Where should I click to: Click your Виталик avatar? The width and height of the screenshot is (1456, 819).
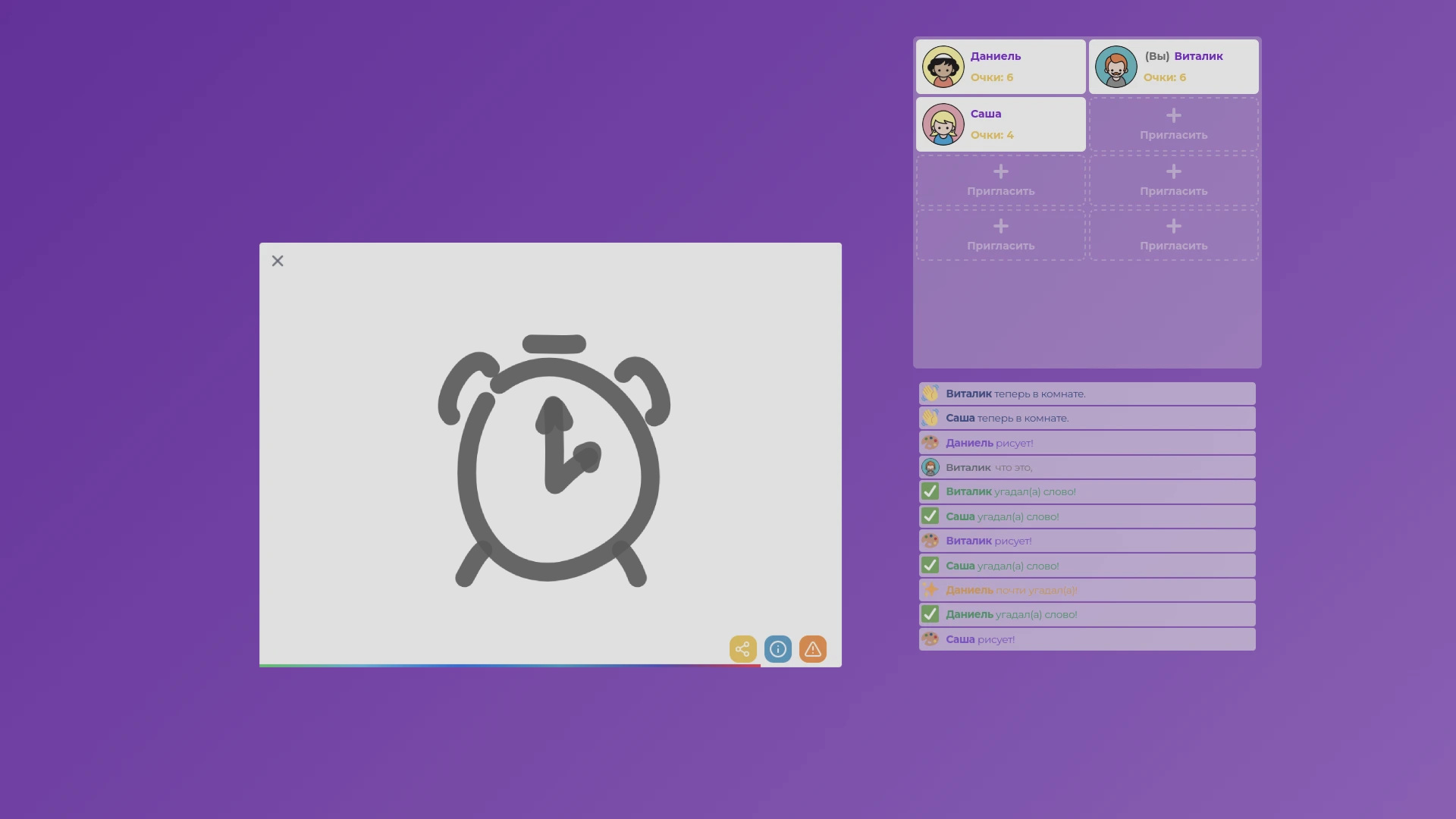[x=1116, y=67]
